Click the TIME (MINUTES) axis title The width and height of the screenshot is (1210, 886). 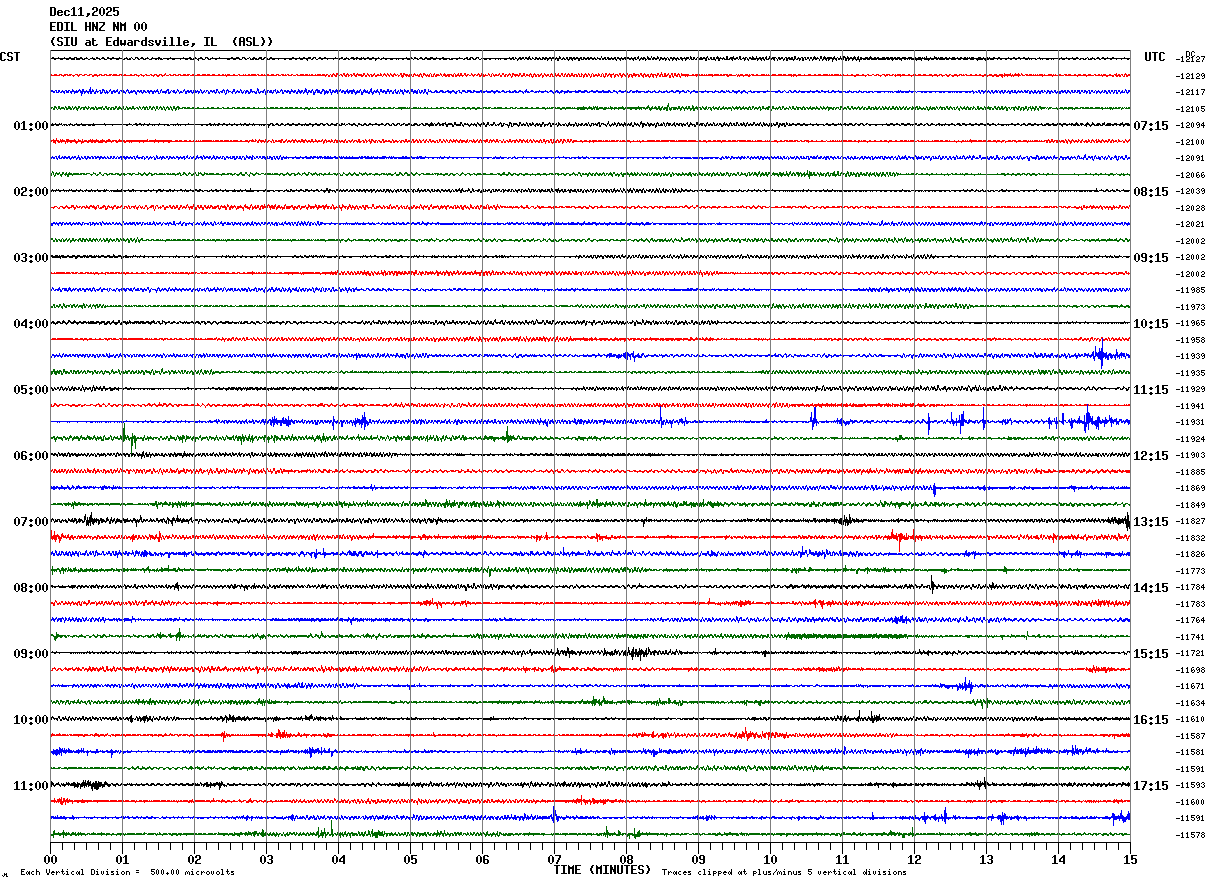pos(602,870)
